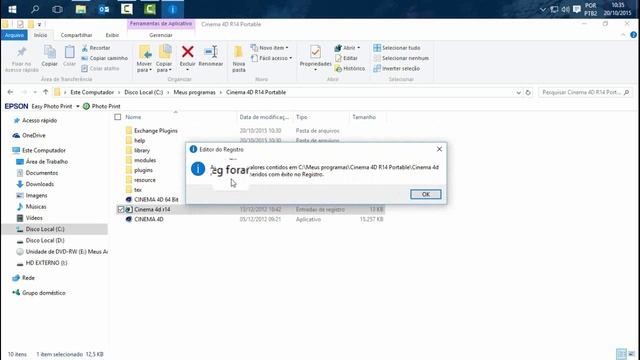The width and height of the screenshot is (640, 360).
Task: Open HD EXTERNO (I:) in the sidebar
Action: tap(46, 263)
